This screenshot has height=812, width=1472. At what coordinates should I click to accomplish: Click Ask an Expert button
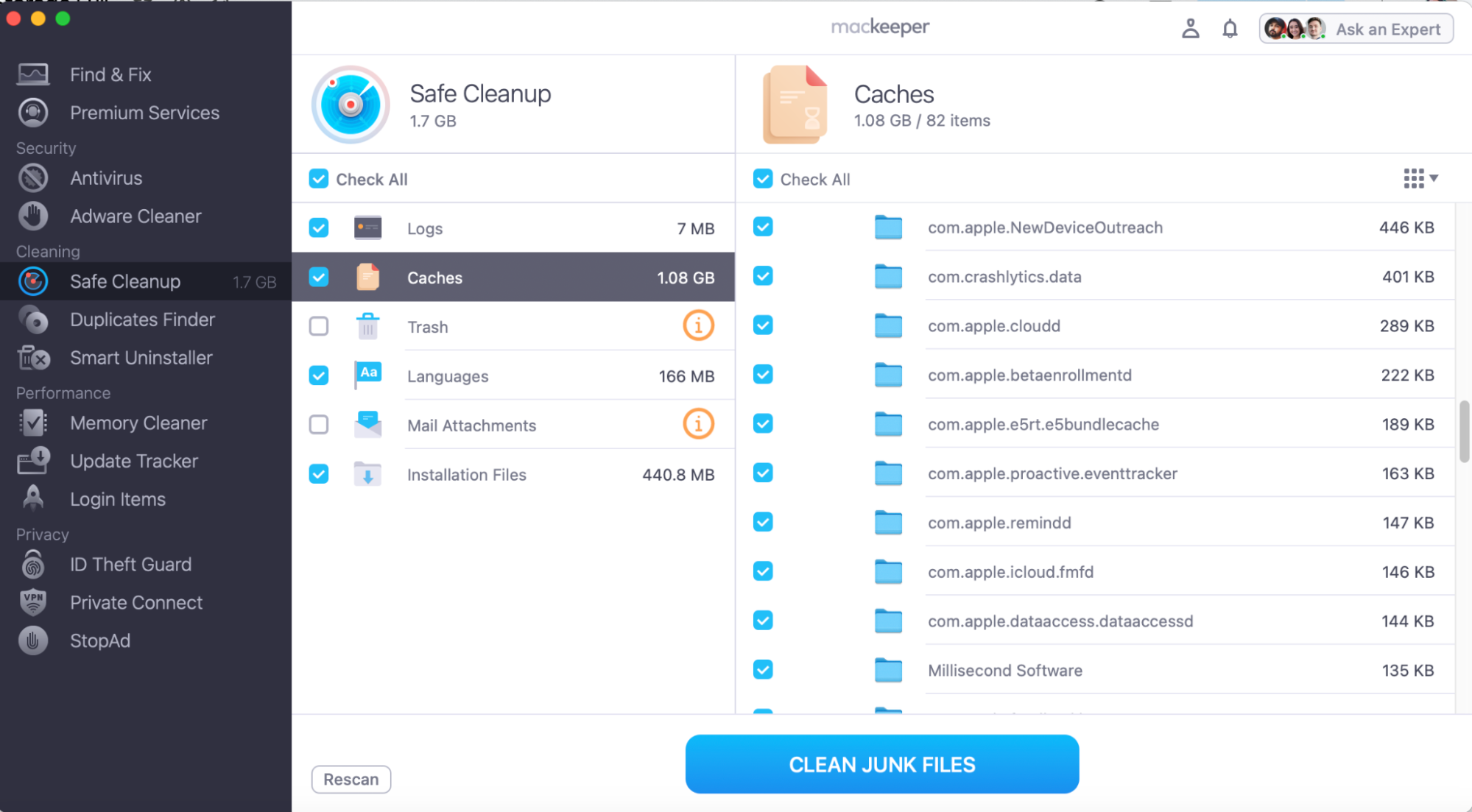(1356, 29)
